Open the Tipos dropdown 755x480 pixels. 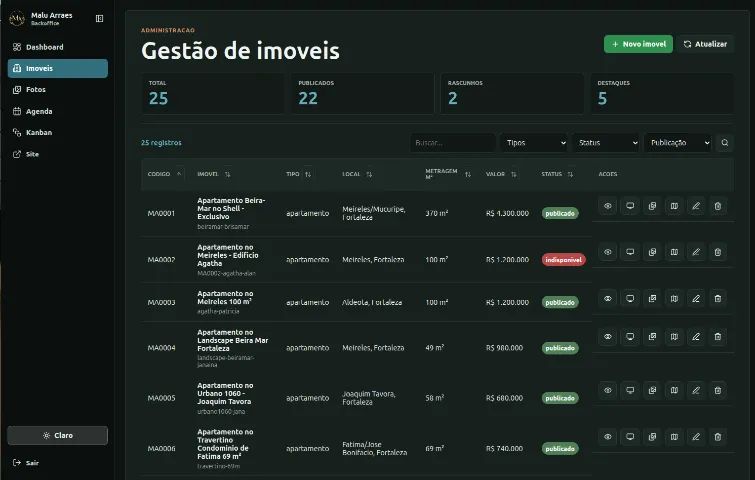coord(535,143)
